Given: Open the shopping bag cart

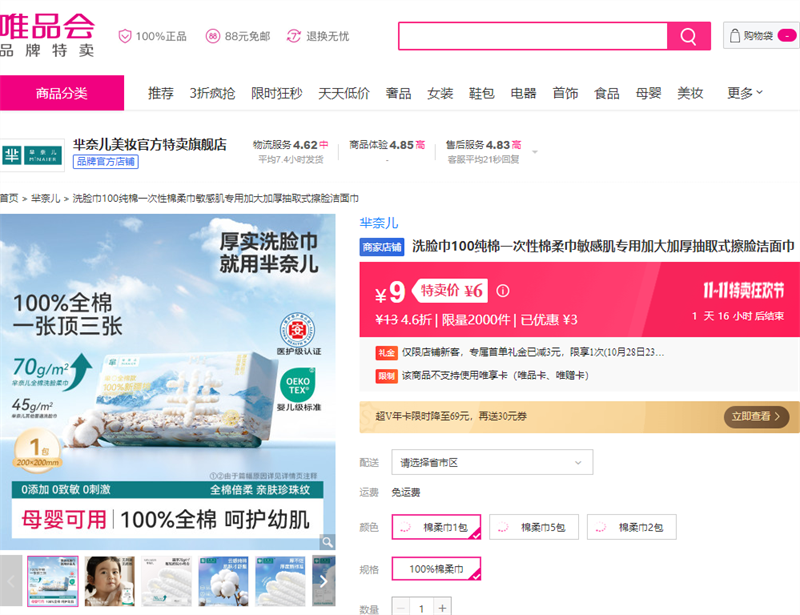Looking at the screenshot, I should (760, 36).
